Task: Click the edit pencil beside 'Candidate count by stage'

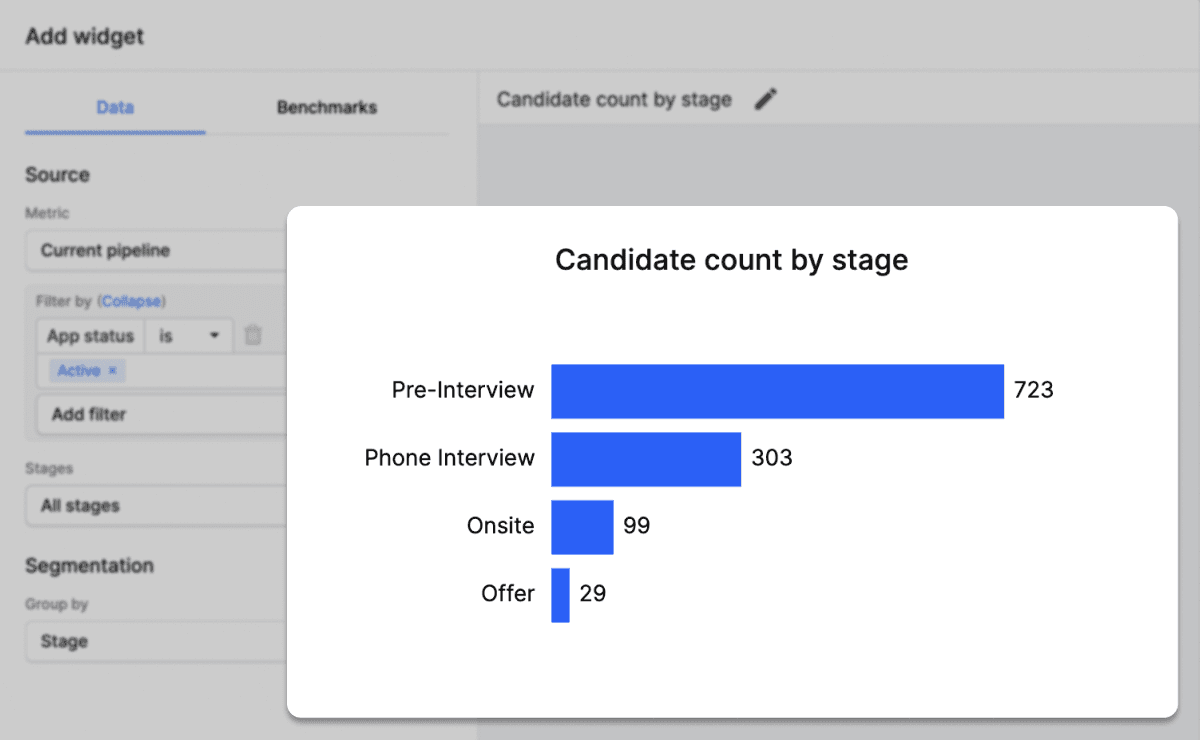Action: coord(766,99)
